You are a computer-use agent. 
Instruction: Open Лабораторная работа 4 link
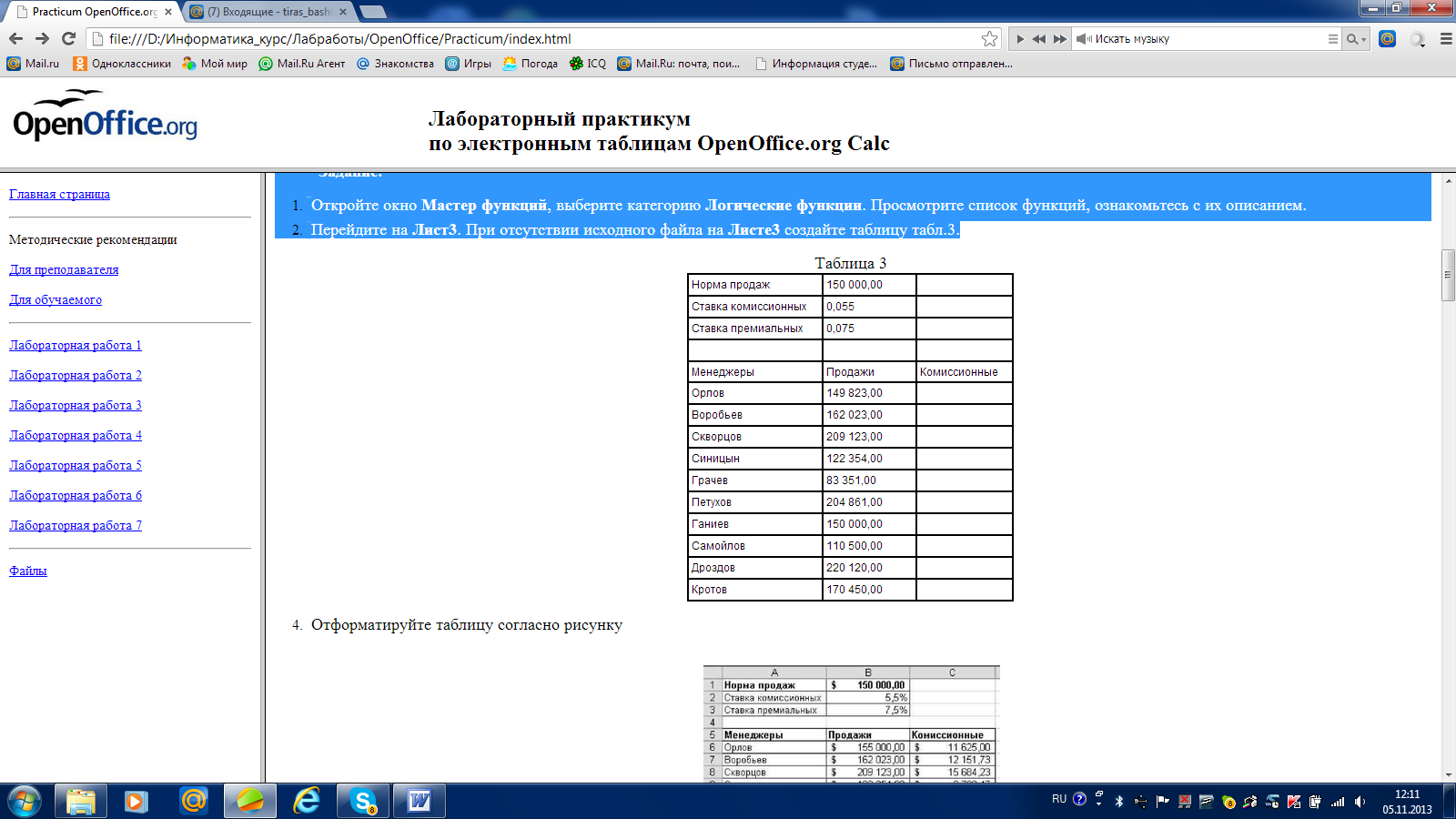(76, 435)
